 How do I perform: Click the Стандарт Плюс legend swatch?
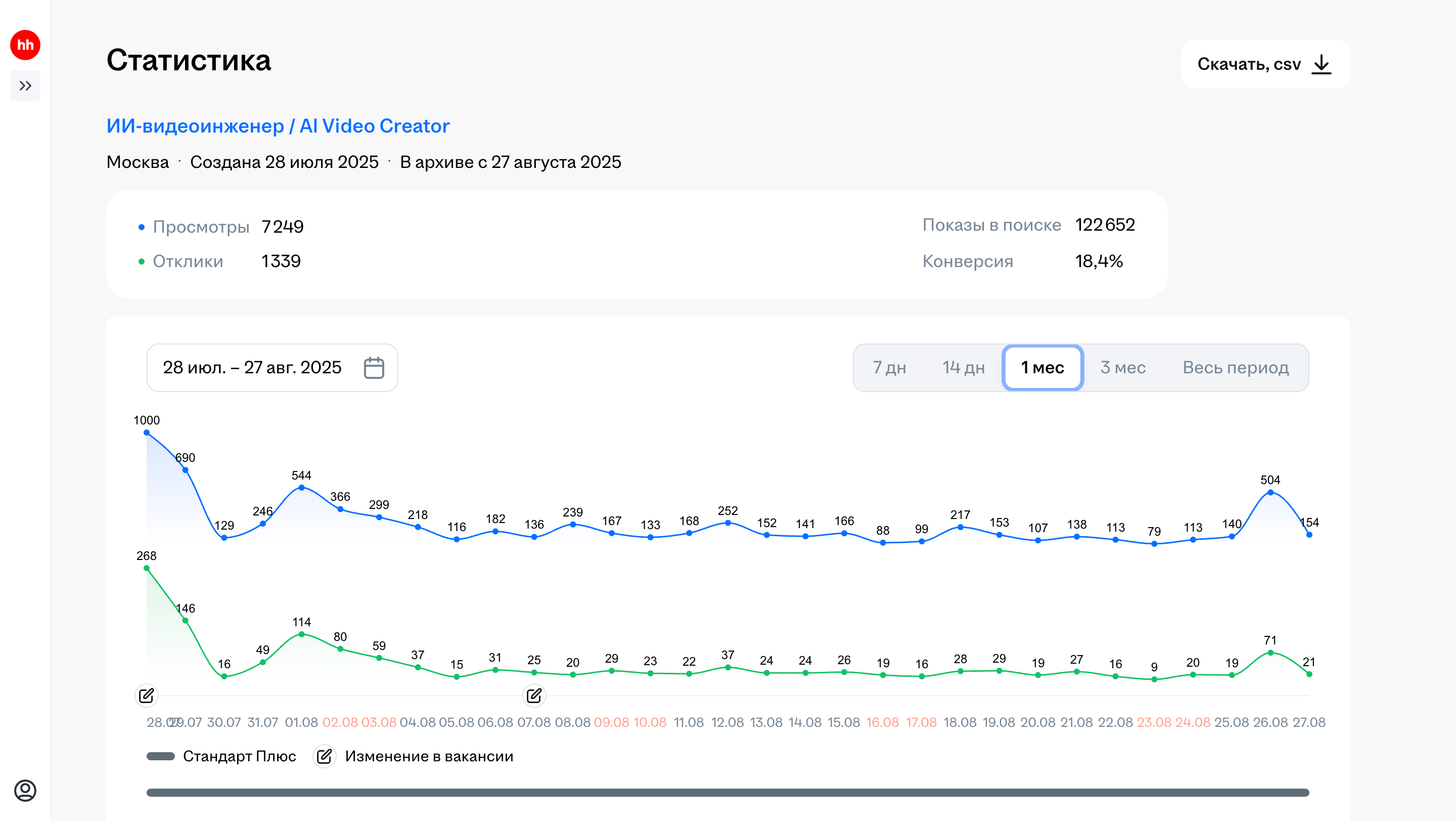click(161, 757)
